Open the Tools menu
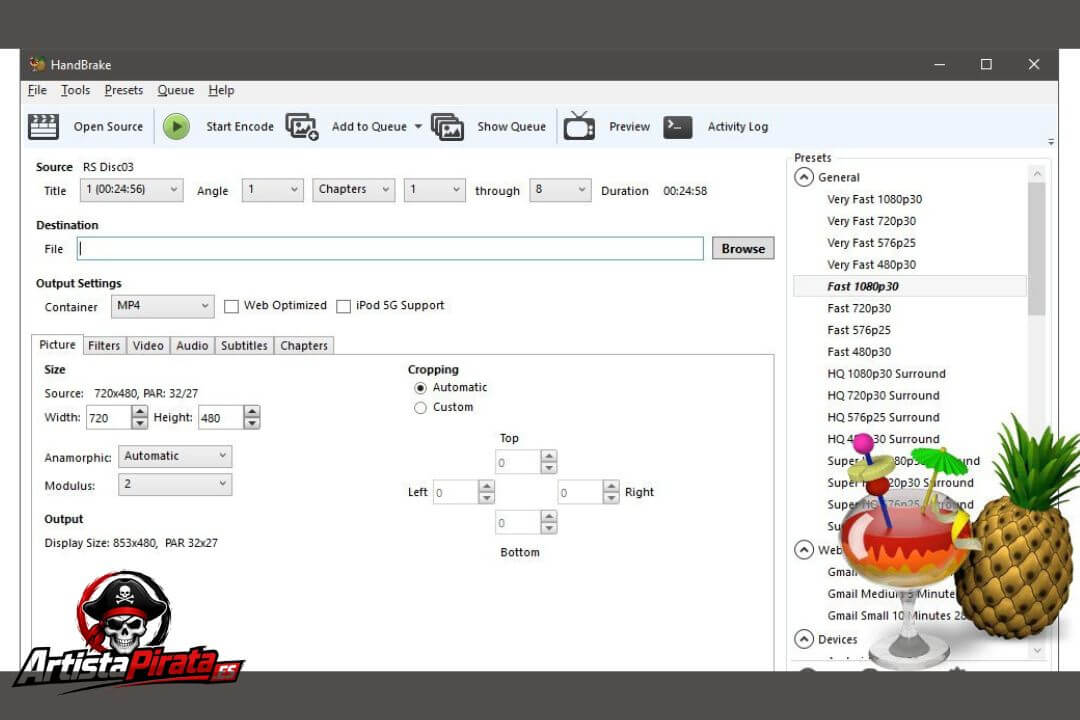Image resolution: width=1080 pixels, height=720 pixels. [75, 90]
